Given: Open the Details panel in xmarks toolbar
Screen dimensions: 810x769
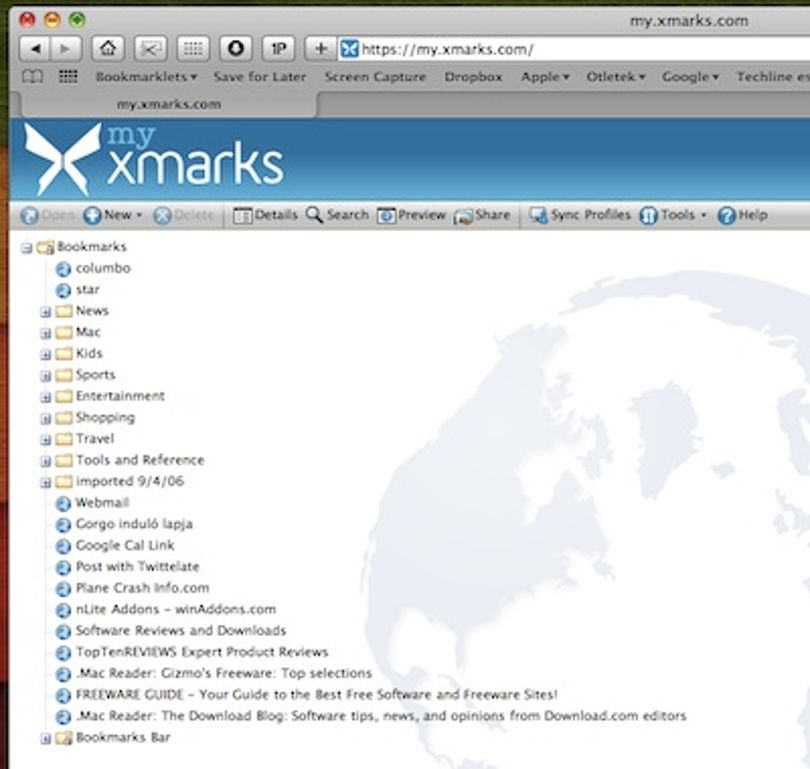Looking at the screenshot, I should click(x=265, y=215).
